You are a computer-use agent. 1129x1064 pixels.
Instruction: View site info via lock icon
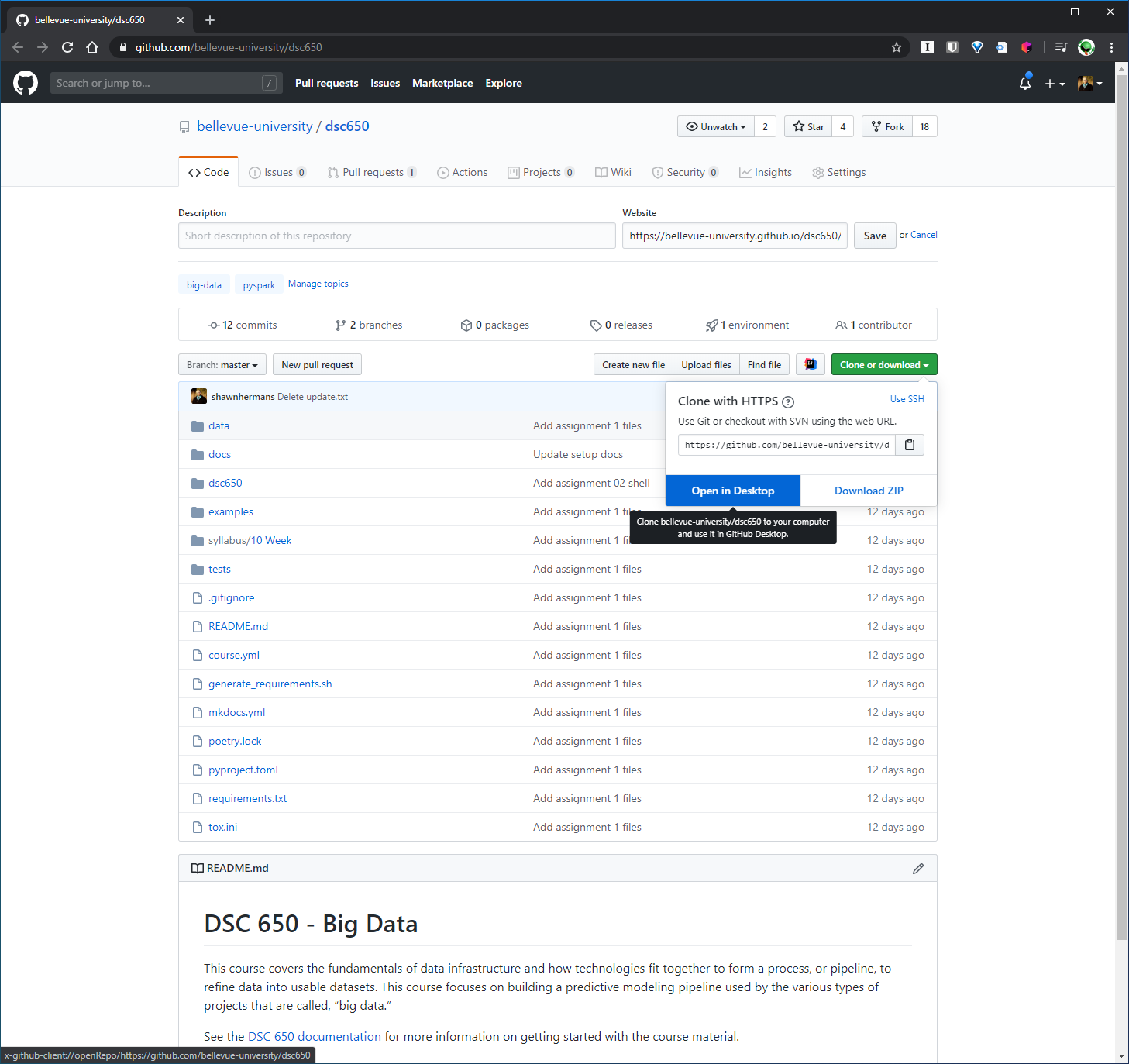click(x=122, y=47)
